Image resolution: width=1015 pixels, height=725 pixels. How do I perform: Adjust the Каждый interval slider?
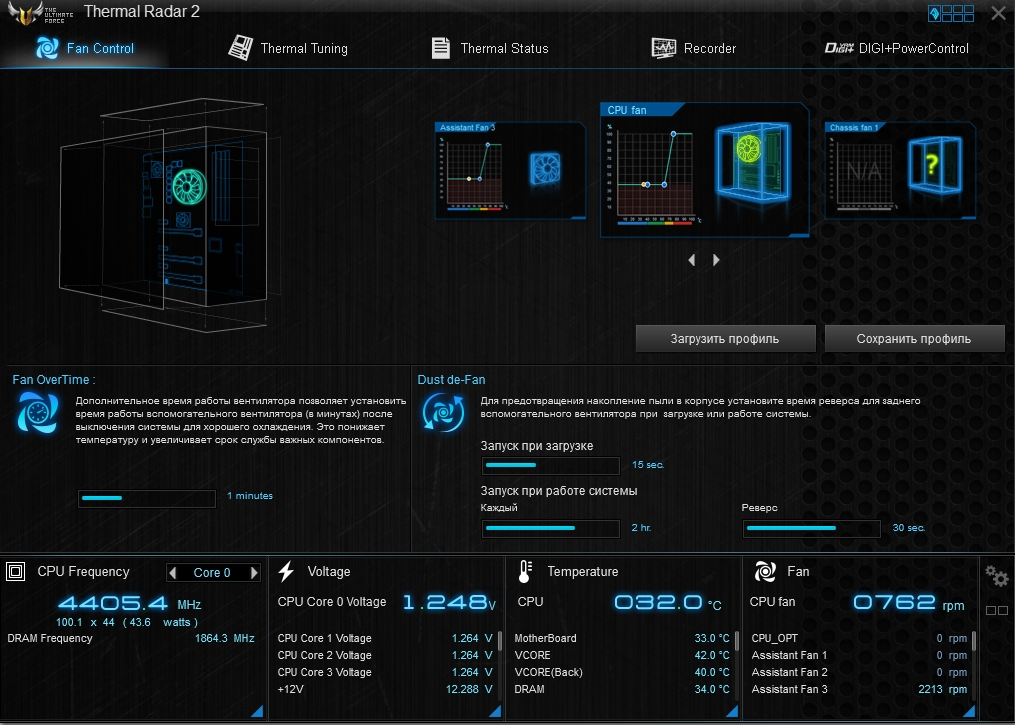tap(551, 528)
